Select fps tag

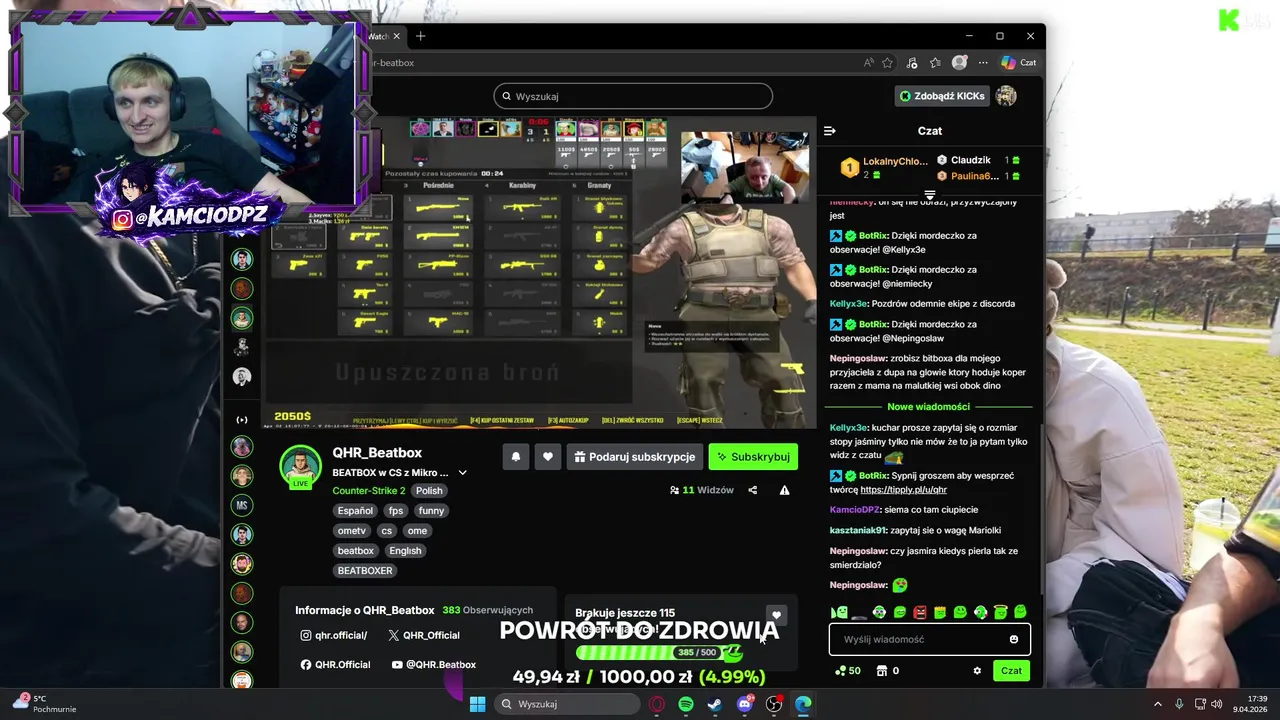click(x=396, y=511)
